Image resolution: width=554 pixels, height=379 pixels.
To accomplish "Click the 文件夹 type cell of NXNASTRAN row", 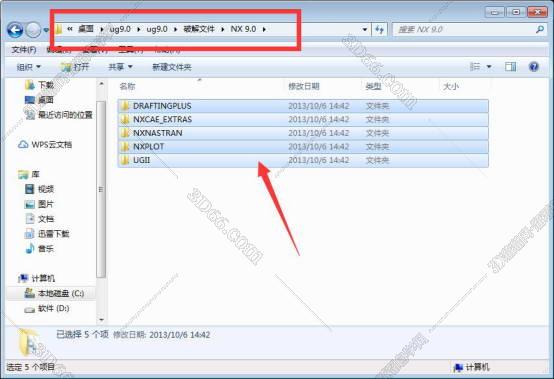I will 377,133.
